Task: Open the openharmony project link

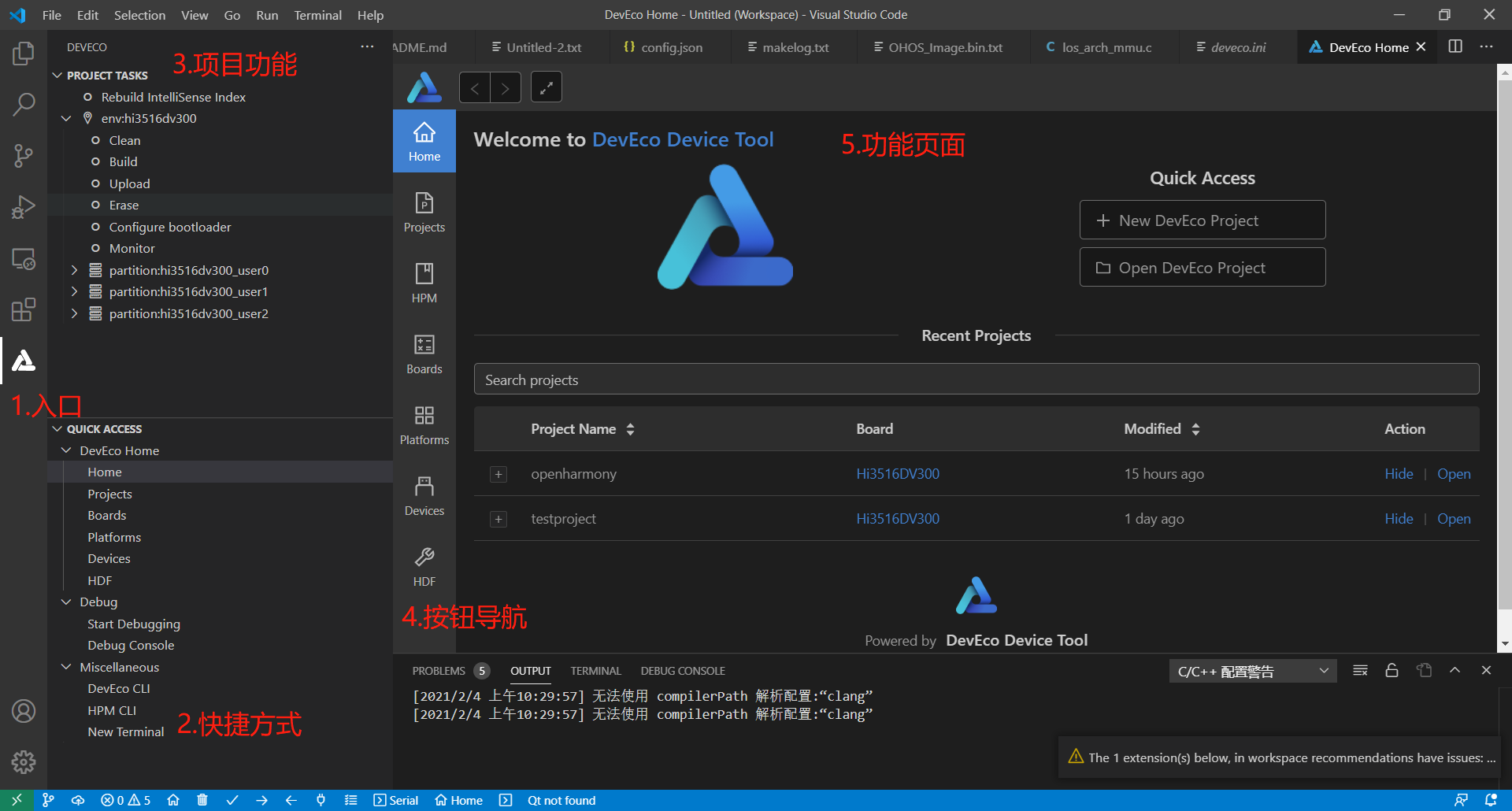Action: pos(1454,474)
